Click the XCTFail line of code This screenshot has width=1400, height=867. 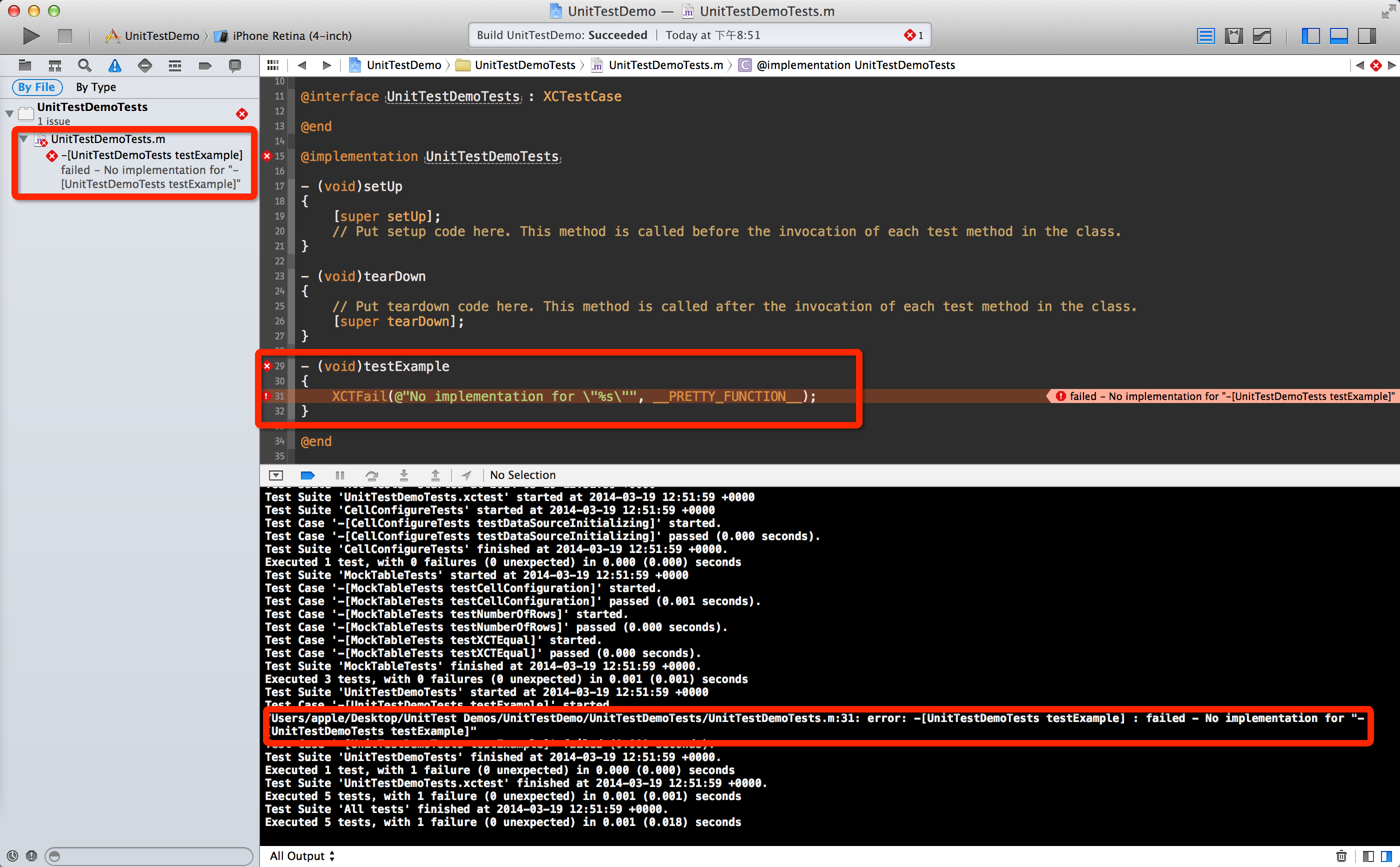(574, 396)
